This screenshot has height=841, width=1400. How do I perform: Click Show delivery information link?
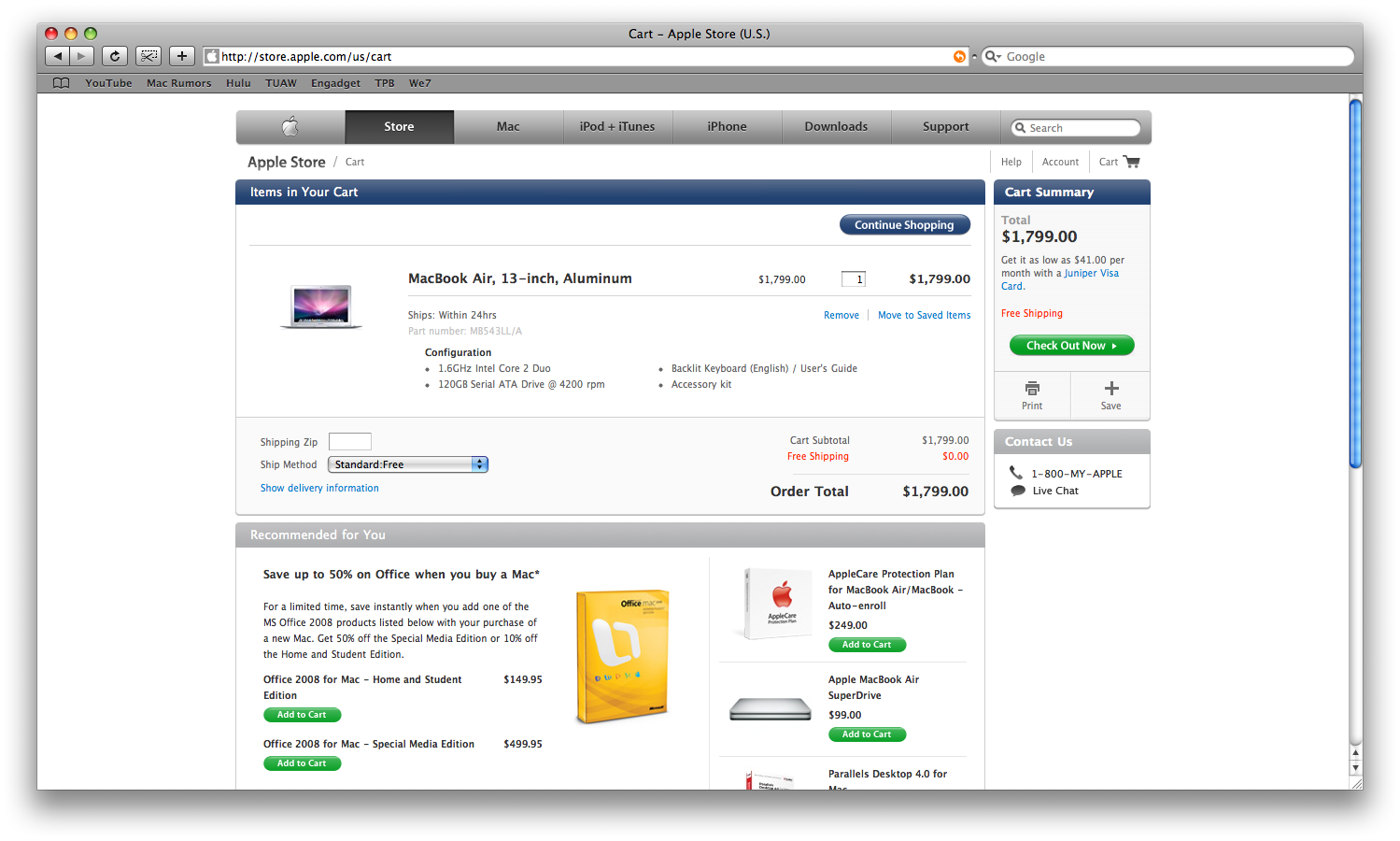click(319, 488)
